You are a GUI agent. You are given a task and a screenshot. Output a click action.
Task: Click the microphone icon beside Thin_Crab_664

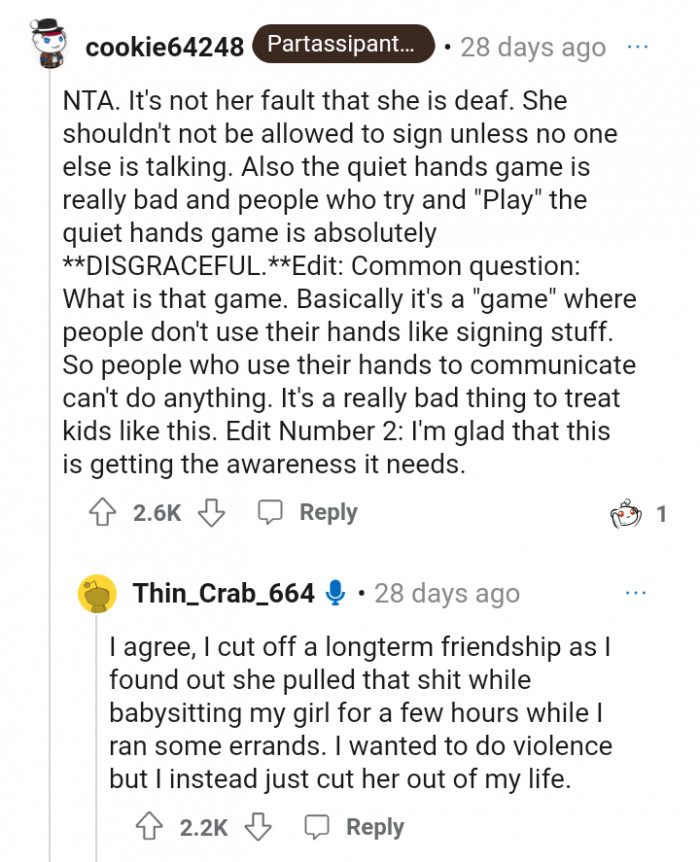coord(336,593)
